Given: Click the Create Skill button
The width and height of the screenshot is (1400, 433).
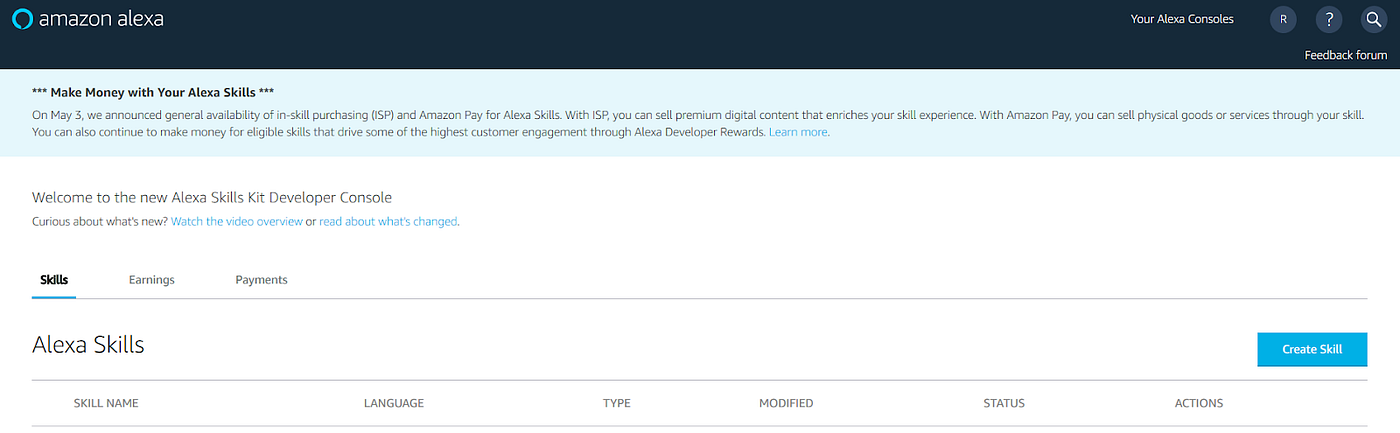Looking at the screenshot, I should coord(1312,349).
